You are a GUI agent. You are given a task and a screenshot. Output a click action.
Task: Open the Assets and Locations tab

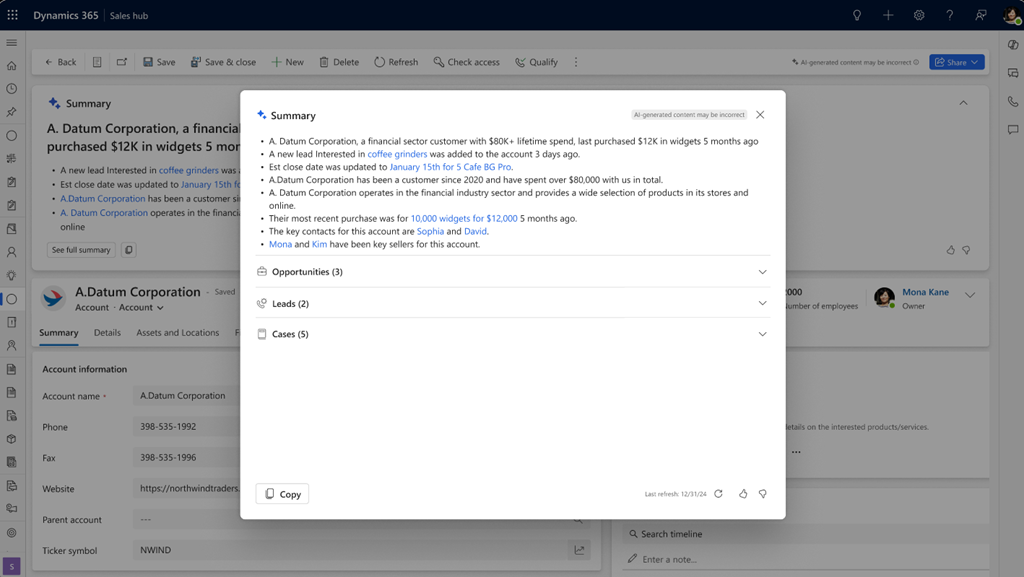(x=178, y=332)
